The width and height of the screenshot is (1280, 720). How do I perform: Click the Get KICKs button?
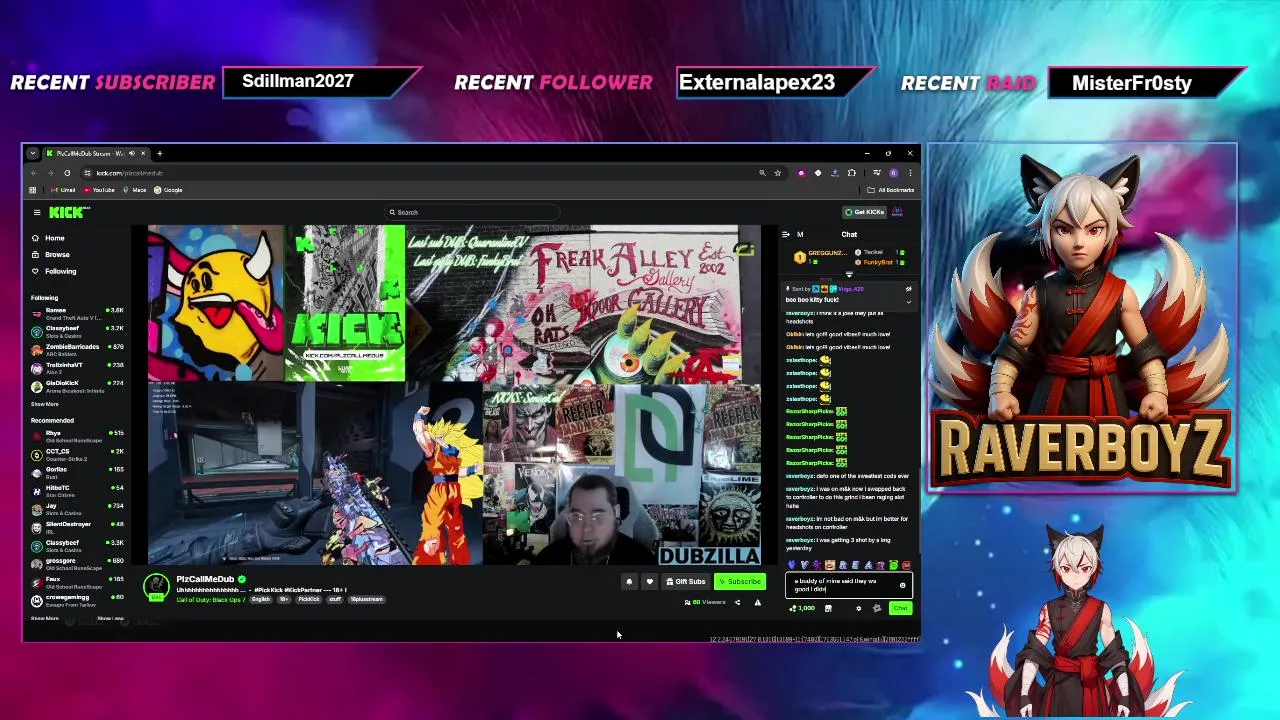(x=865, y=212)
